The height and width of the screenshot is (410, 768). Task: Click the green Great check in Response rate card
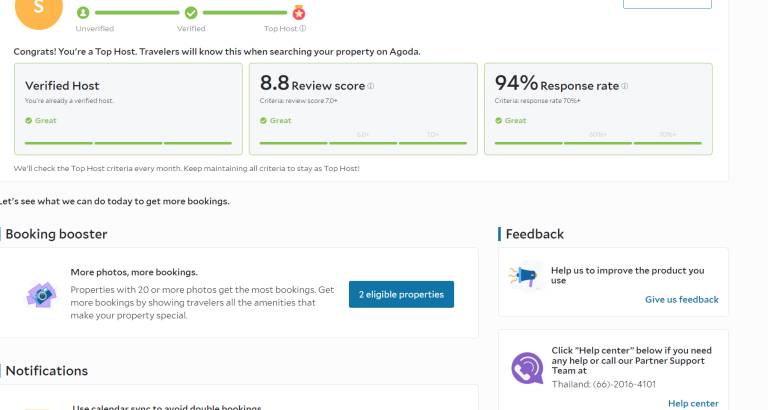point(499,121)
